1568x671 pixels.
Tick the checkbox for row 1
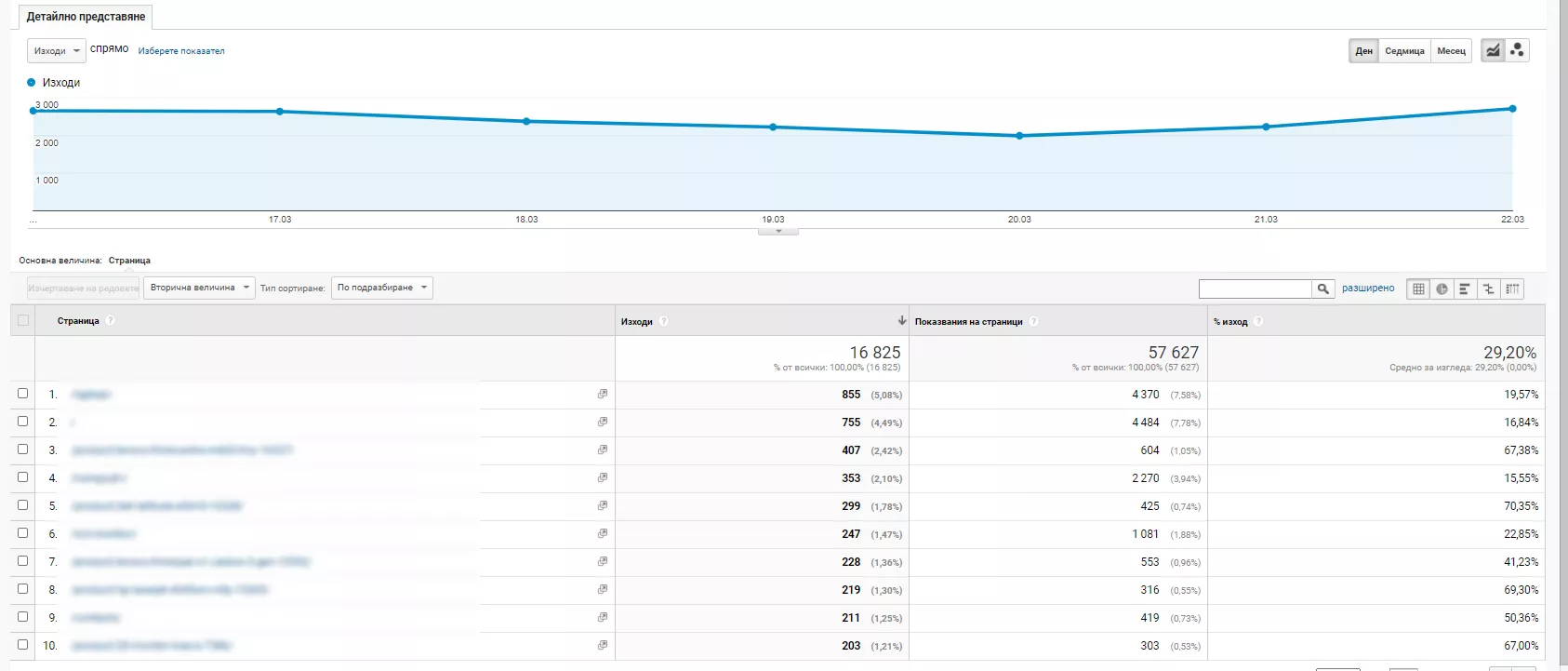pos(23,394)
